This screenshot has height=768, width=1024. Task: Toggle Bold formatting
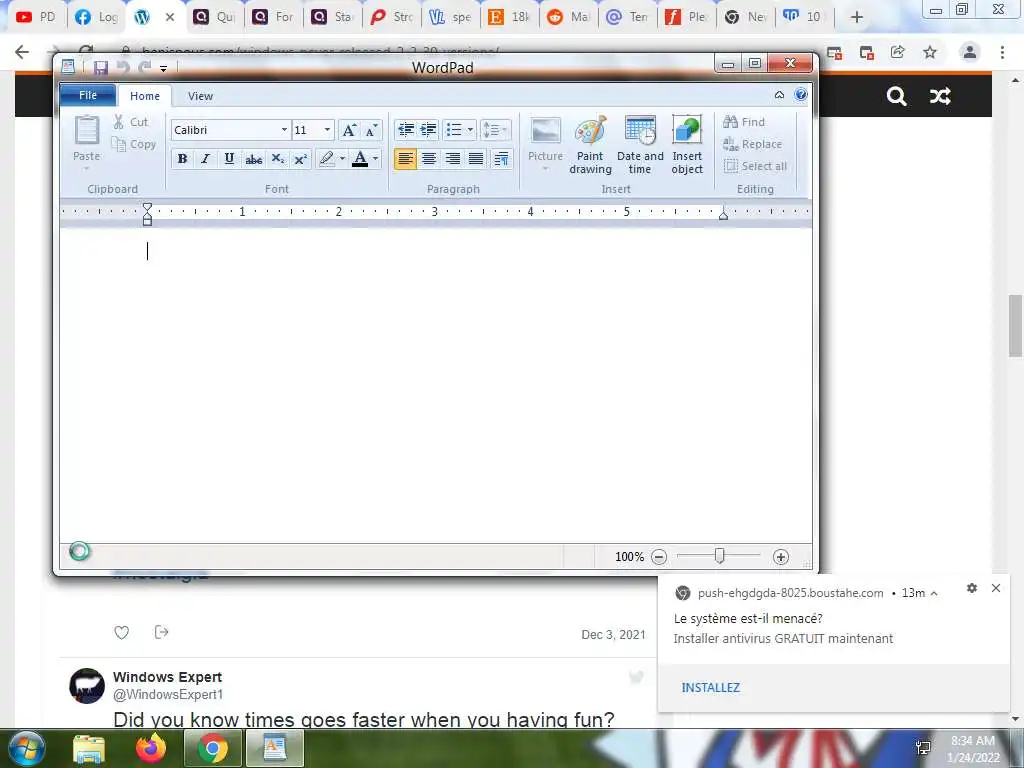pyautogui.click(x=182, y=159)
